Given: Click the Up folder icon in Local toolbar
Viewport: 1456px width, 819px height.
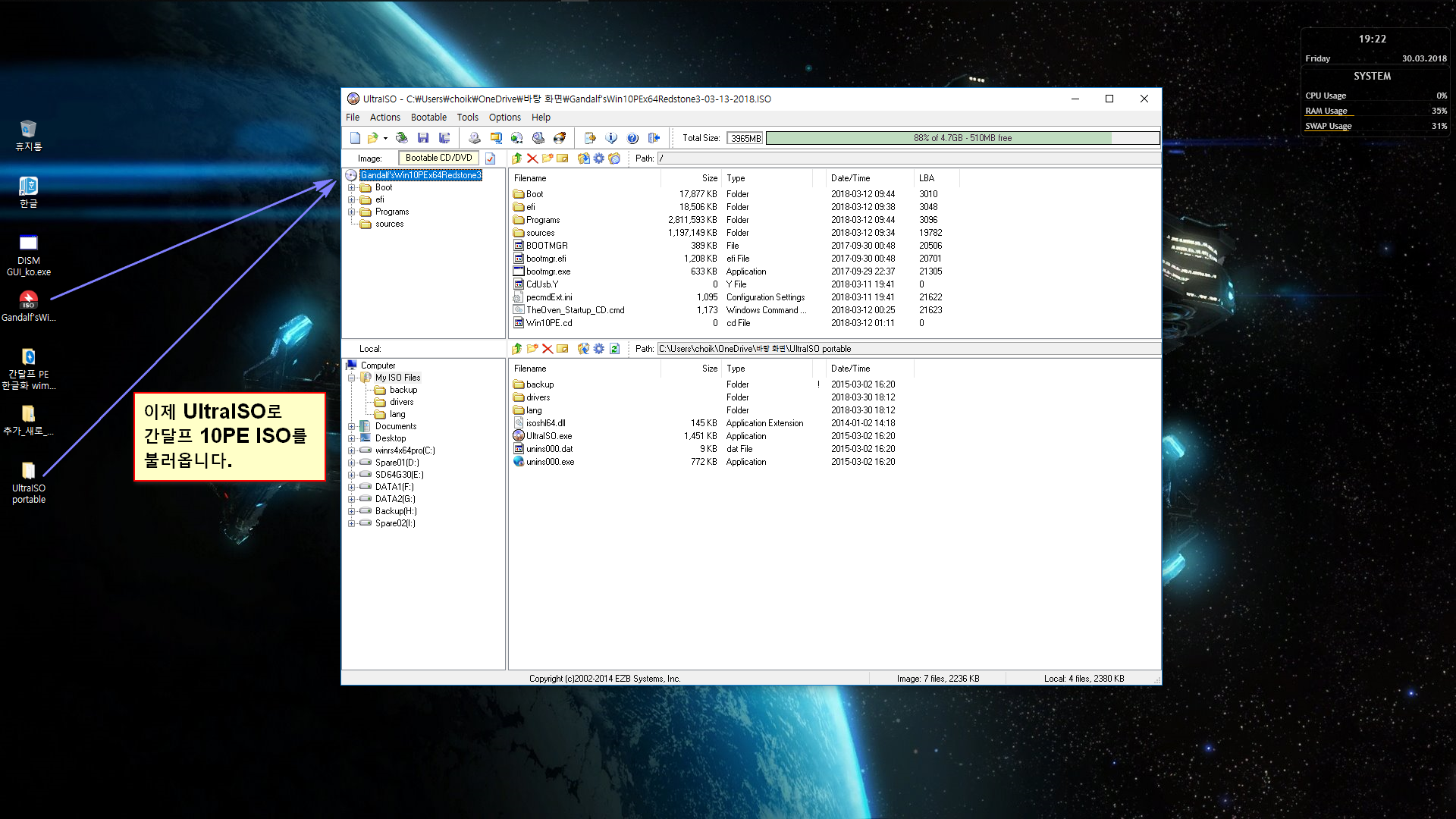Looking at the screenshot, I should (x=516, y=349).
